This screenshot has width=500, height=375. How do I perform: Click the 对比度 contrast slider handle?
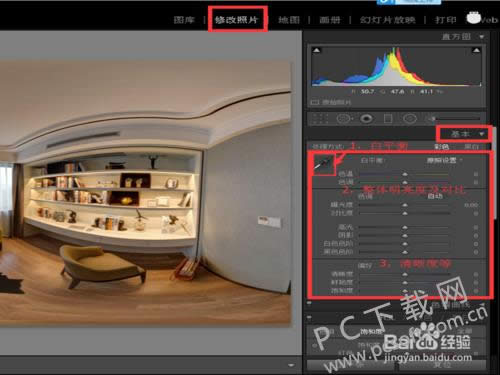click(x=405, y=213)
